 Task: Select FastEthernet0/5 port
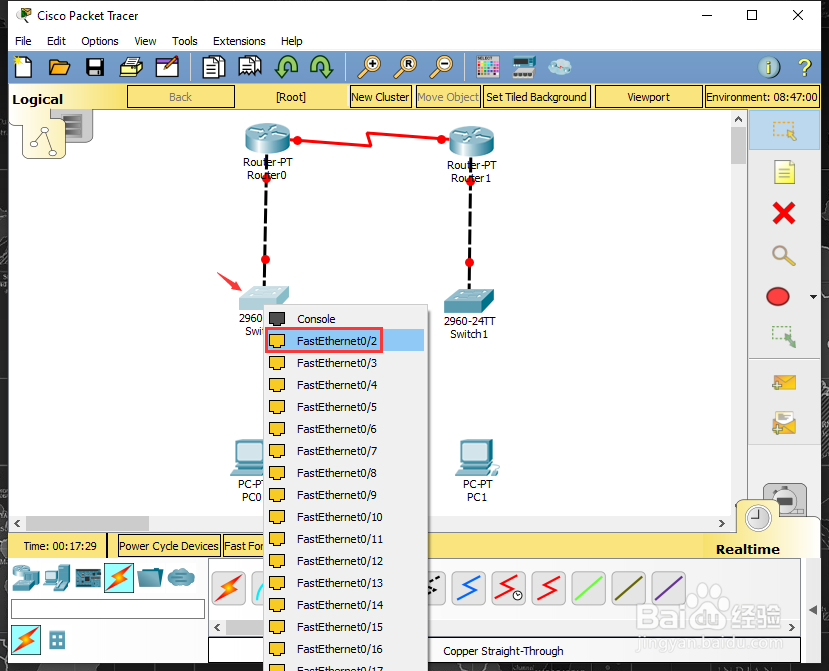click(x=346, y=407)
